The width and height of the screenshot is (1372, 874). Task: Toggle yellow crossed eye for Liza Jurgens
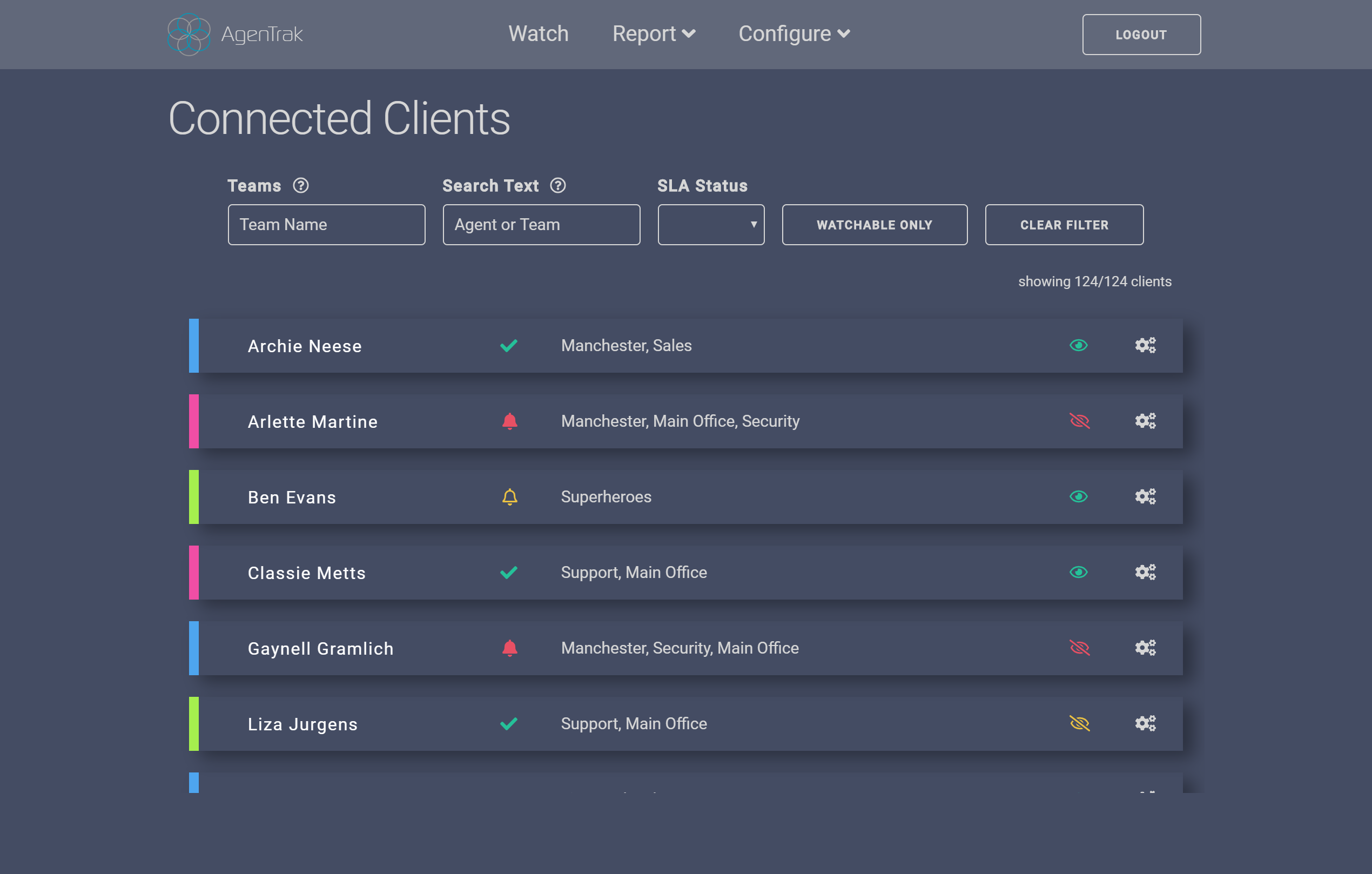[x=1079, y=724]
